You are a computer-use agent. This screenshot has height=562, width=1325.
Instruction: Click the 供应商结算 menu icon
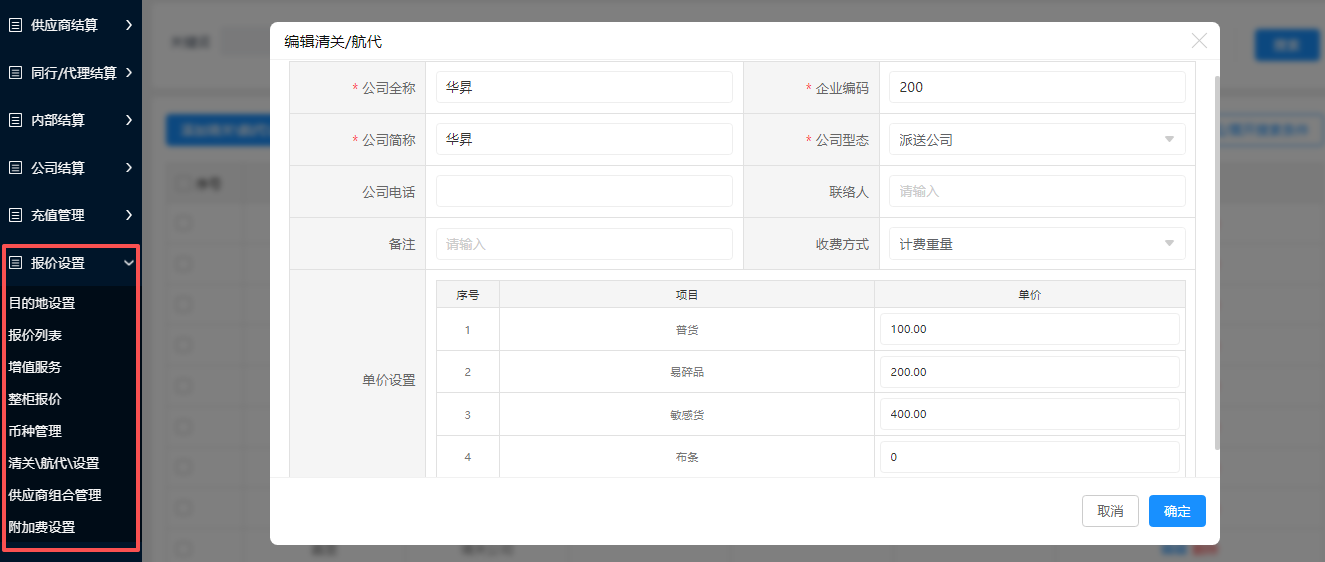(15, 25)
